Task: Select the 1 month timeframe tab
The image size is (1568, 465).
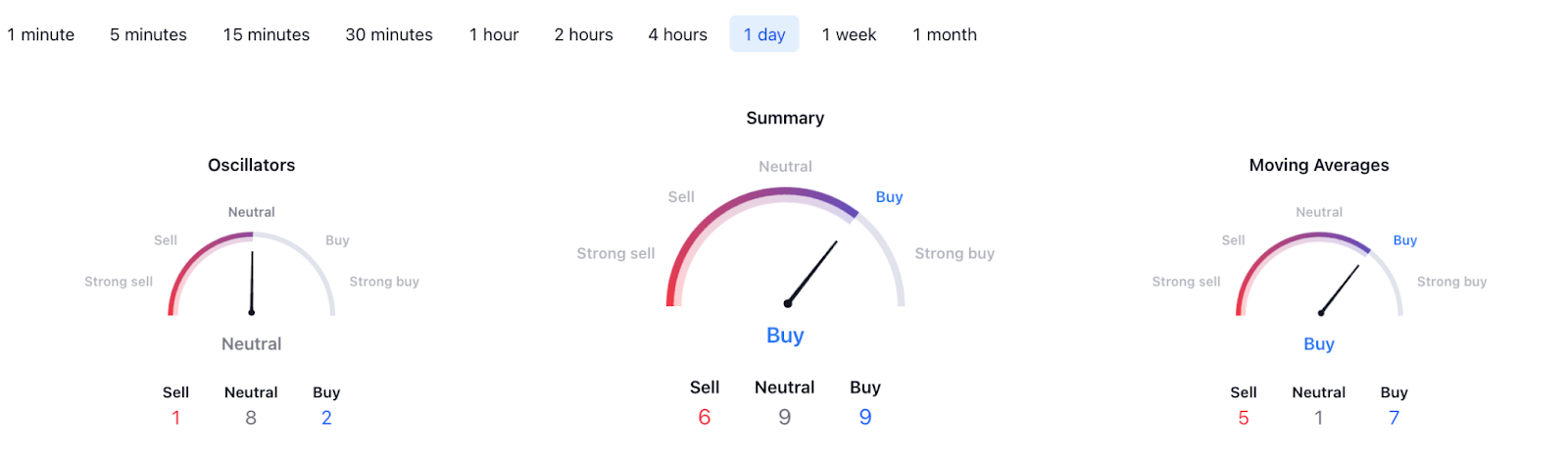Action: (945, 34)
